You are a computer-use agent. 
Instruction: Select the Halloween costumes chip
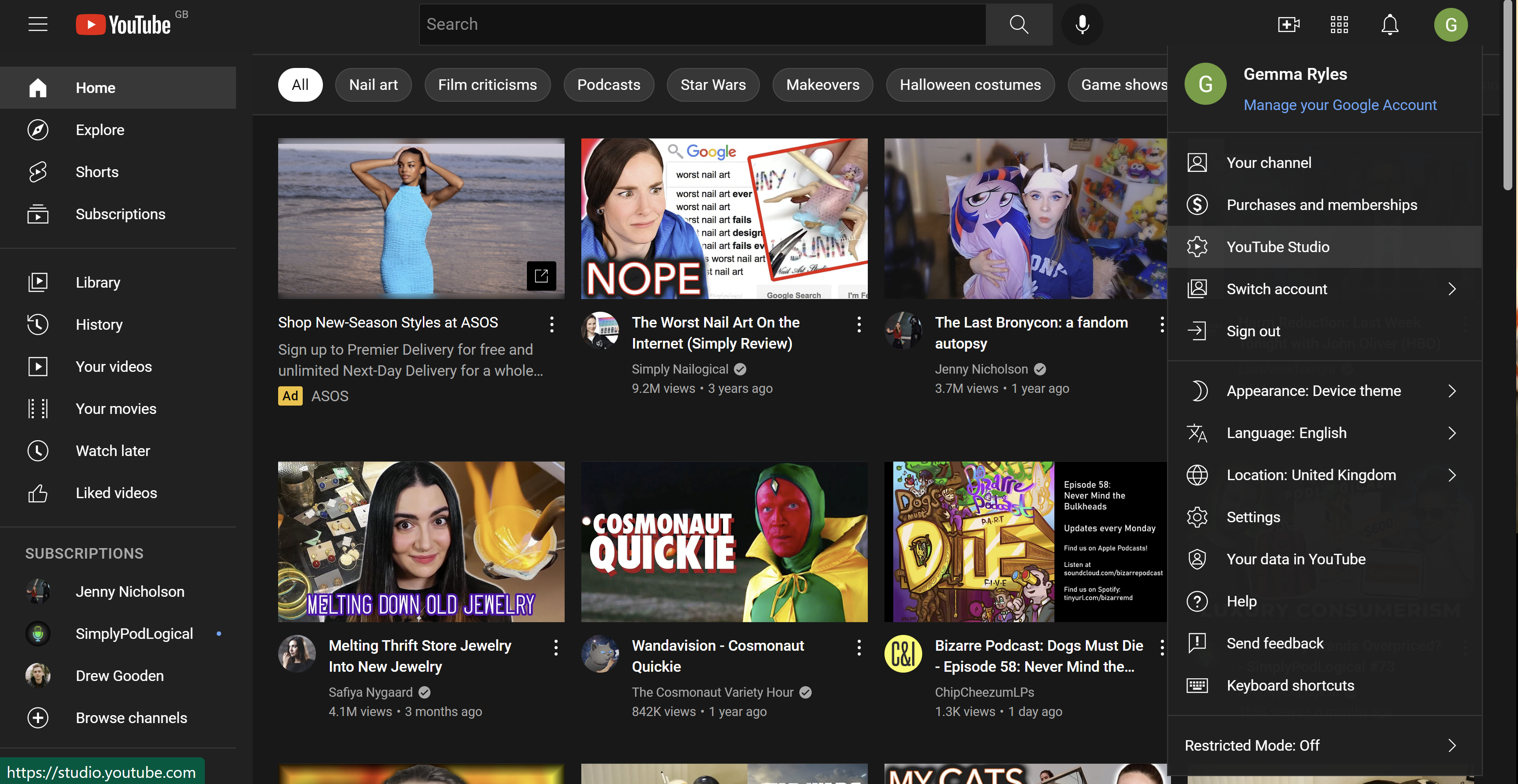pyautogui.click(x=970, y=85)
